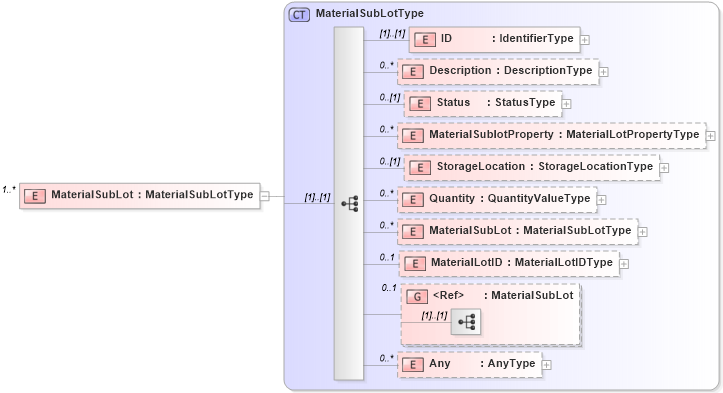Click E icon of nested MaterialSubLot child
Screen dimensions: 723x393
click(x=413, y=232)
